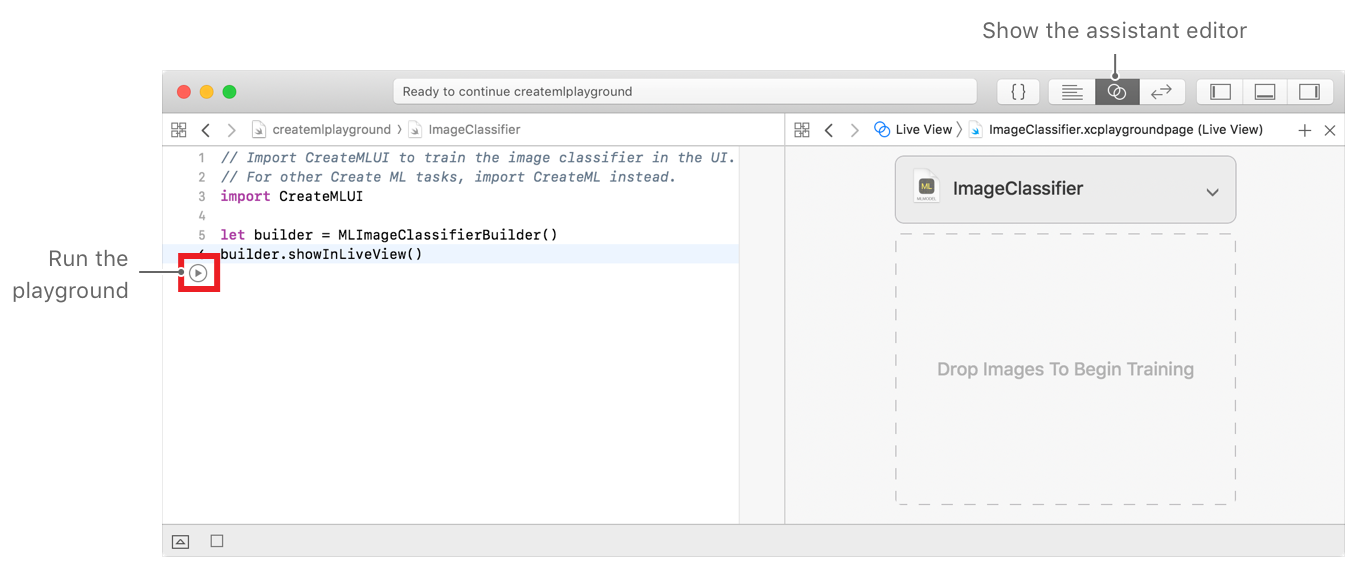Image resolution: width=1357 pixels, height=569 pixels.
Task: Run the playground with play button
Action: (198, 272)
